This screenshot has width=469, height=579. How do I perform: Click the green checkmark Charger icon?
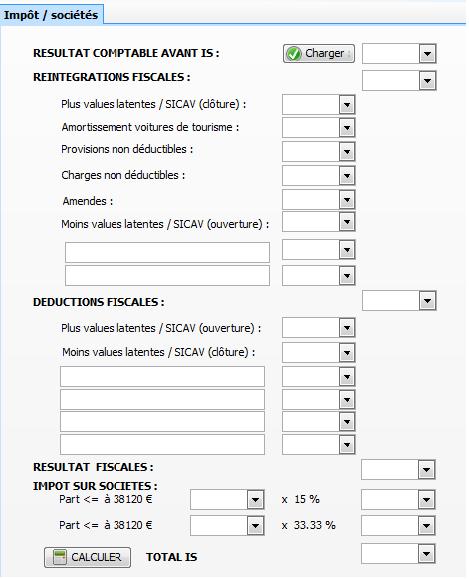[294, 54]
